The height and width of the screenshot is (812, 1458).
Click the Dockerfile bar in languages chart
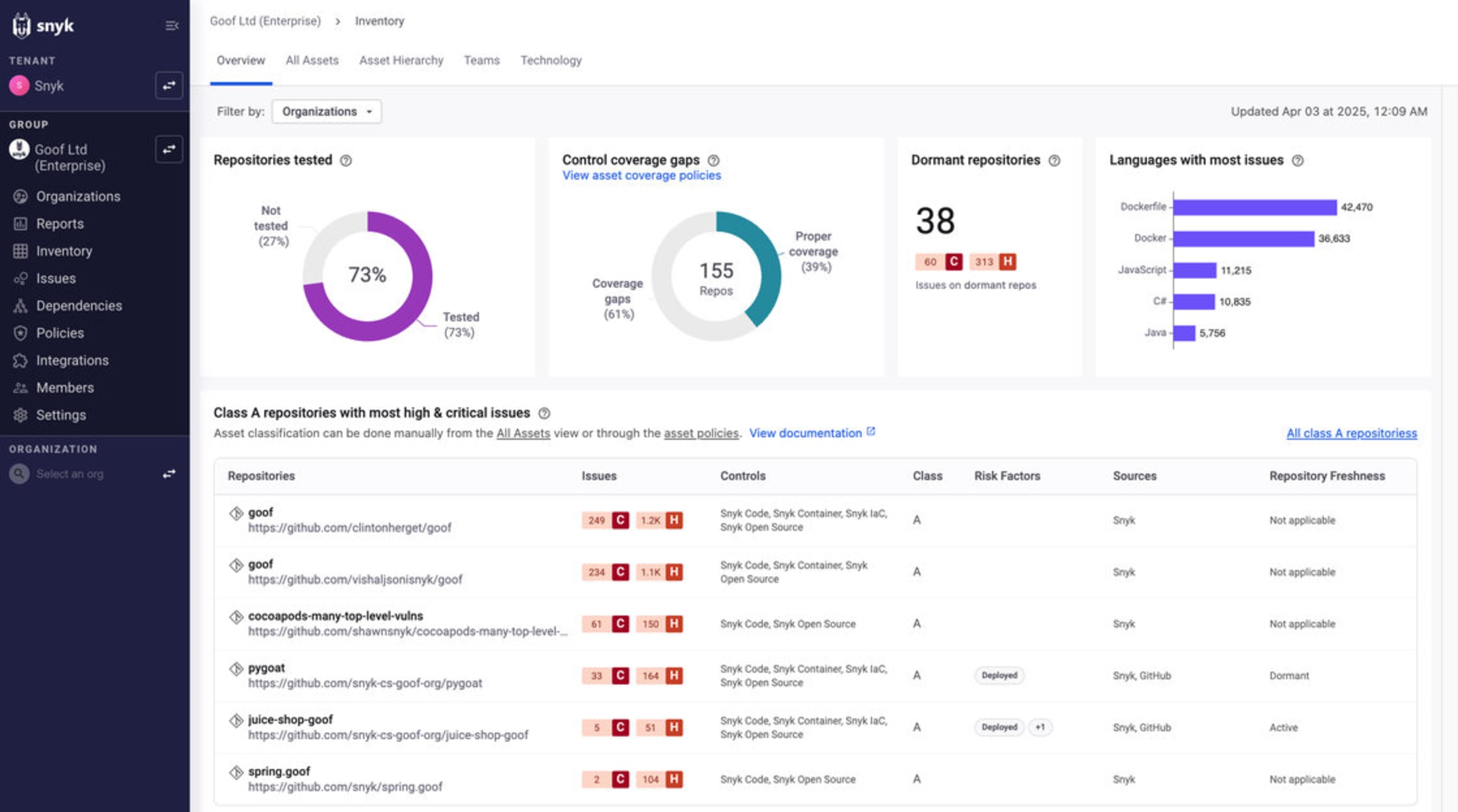click(x=1255, y=207)
